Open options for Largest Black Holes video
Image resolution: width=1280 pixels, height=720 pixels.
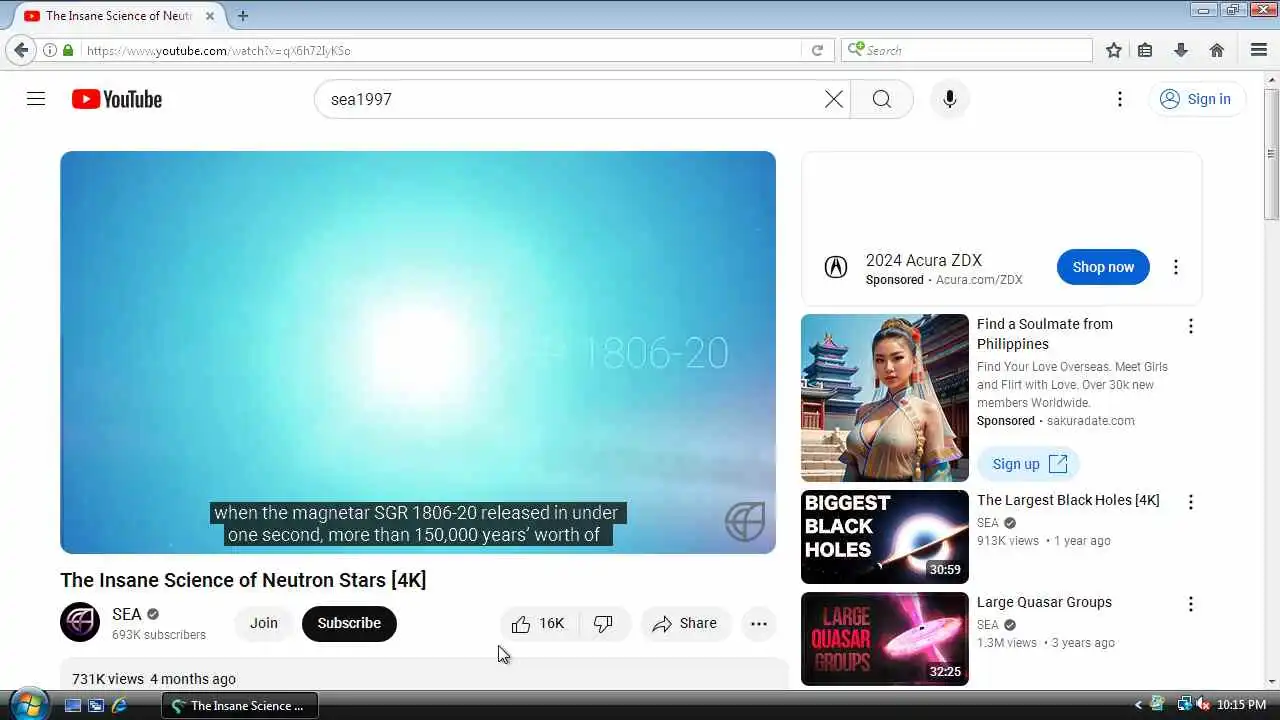(x=1191, y=502)
